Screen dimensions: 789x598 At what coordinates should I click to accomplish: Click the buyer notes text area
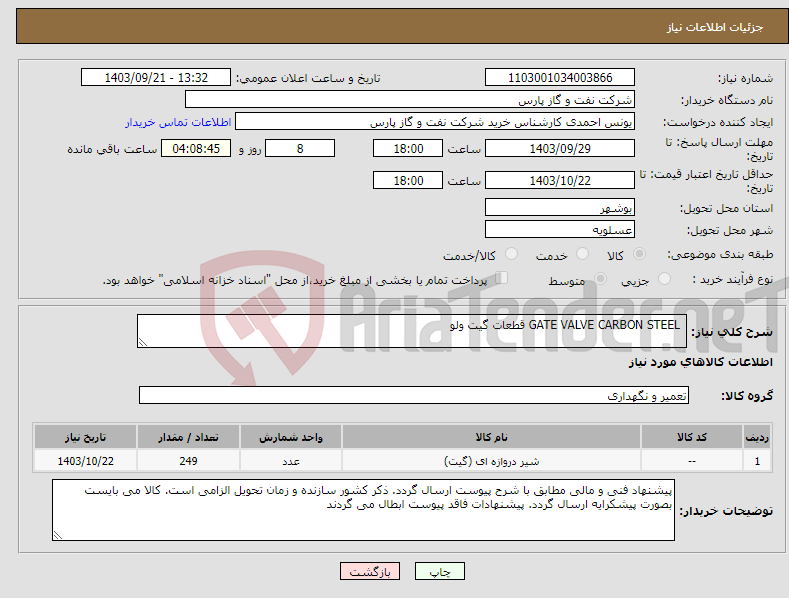point(363,510)
